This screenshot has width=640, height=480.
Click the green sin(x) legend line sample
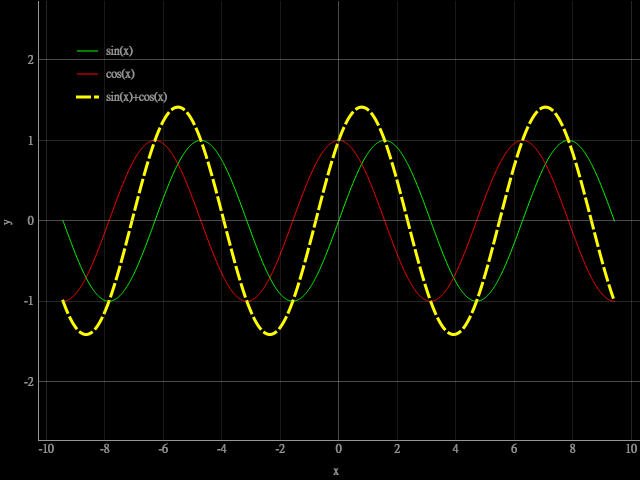point(88,51)
